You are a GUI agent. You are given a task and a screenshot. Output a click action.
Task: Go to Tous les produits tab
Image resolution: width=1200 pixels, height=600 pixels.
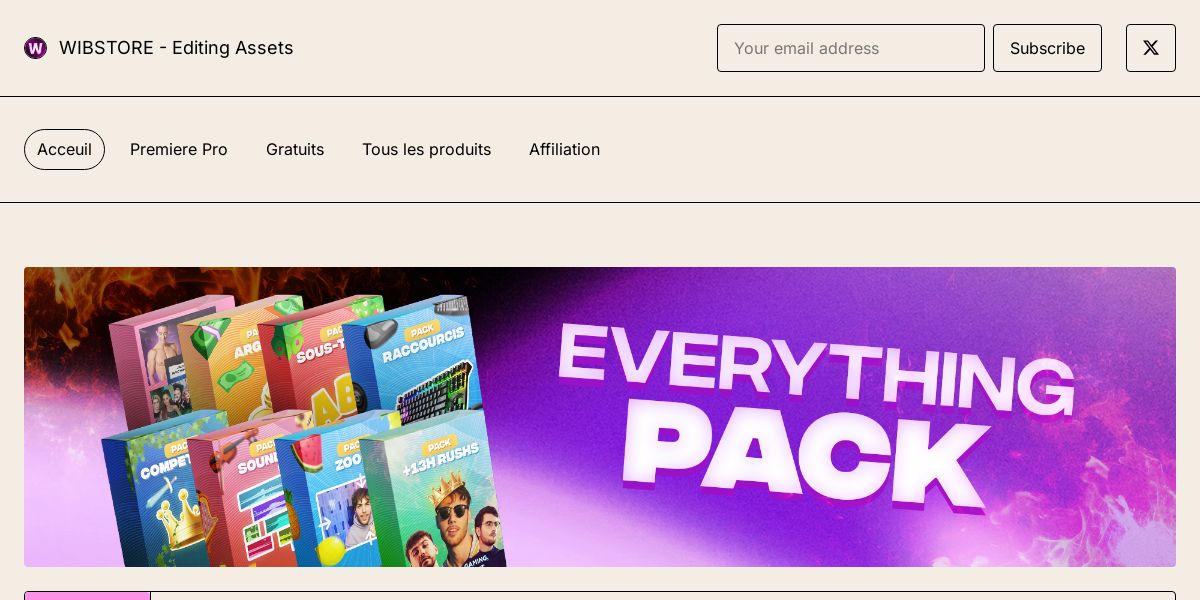point(426,149)
